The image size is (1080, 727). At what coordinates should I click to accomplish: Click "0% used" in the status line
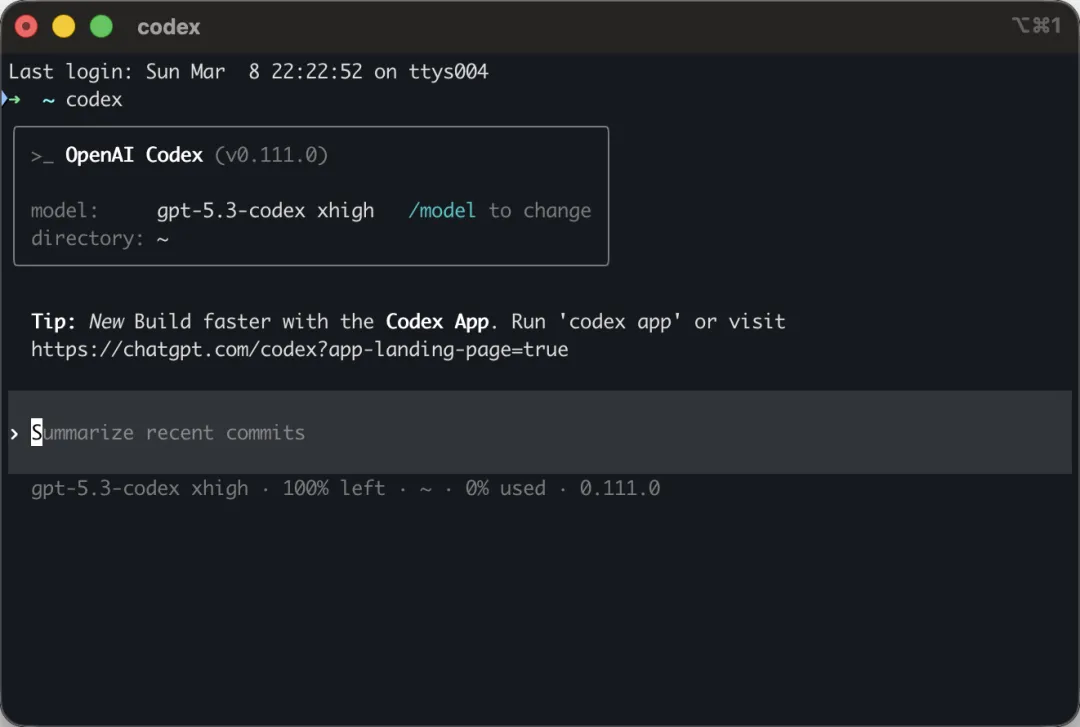click(505, 489)
